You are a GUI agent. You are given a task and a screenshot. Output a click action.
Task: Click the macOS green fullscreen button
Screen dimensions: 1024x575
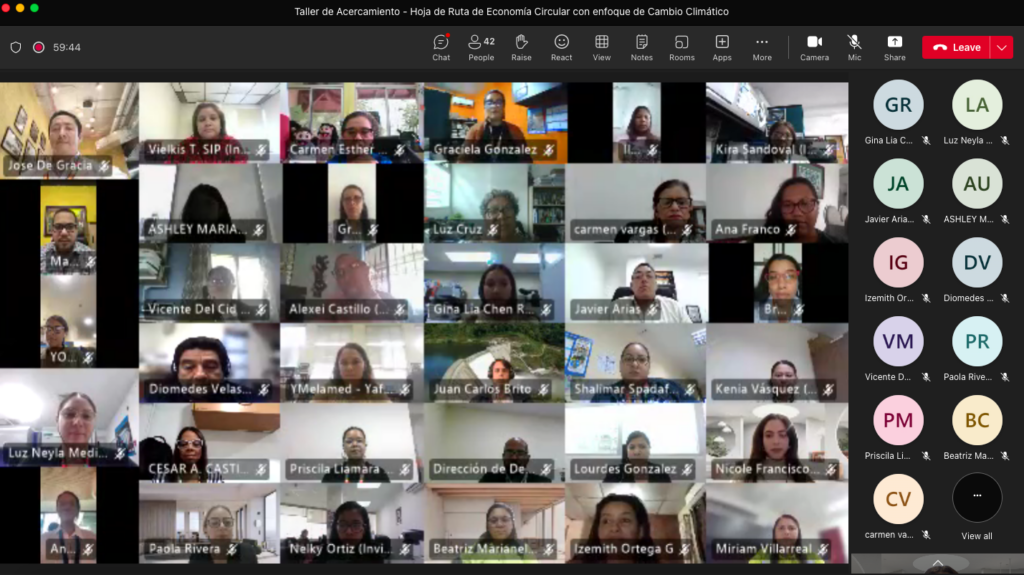(x=35, y=8)
